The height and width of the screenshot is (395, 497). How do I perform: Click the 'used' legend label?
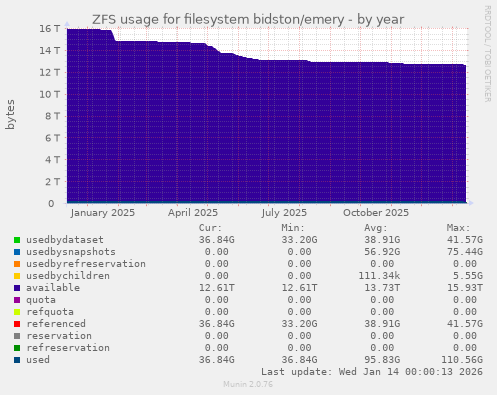[x=38, y=360]
